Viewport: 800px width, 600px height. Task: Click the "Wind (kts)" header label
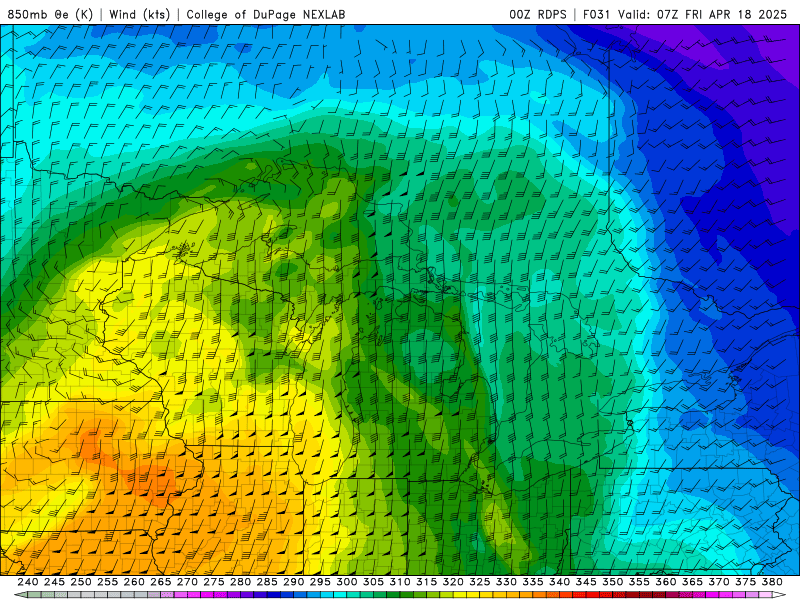[x=139, y=14]
